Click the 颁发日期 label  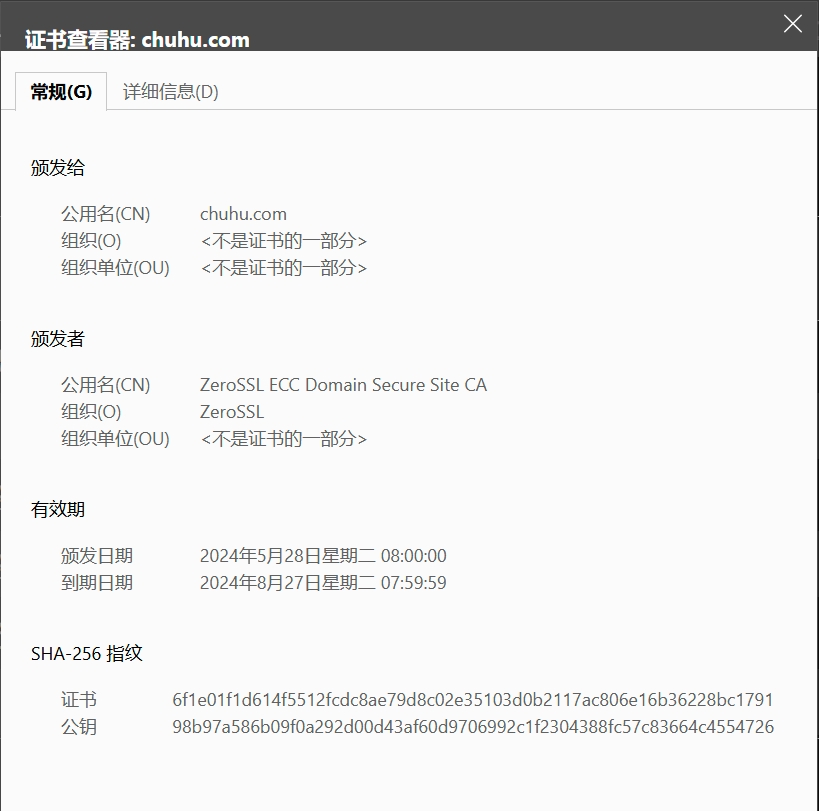97,556
